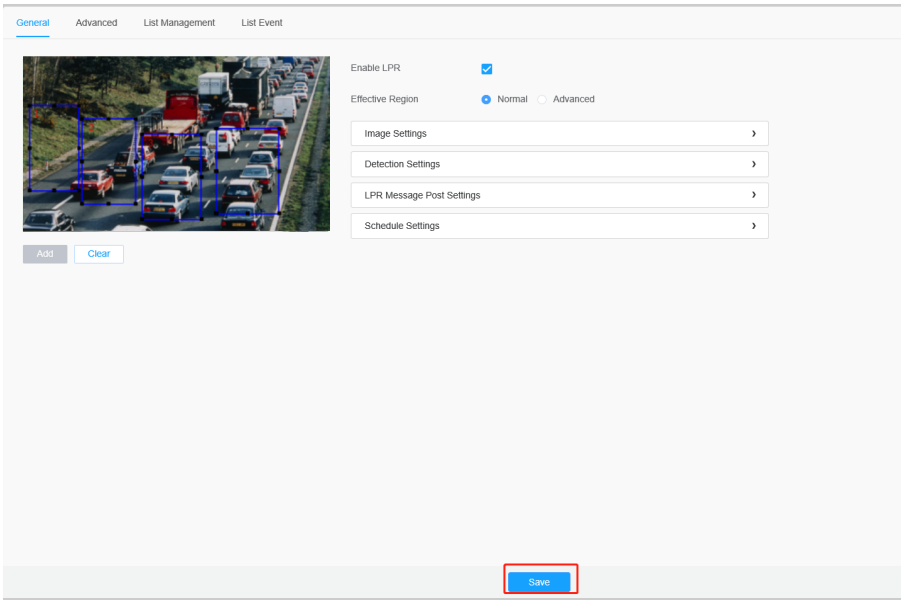Go to the List Management tab

tap(179, 23)
